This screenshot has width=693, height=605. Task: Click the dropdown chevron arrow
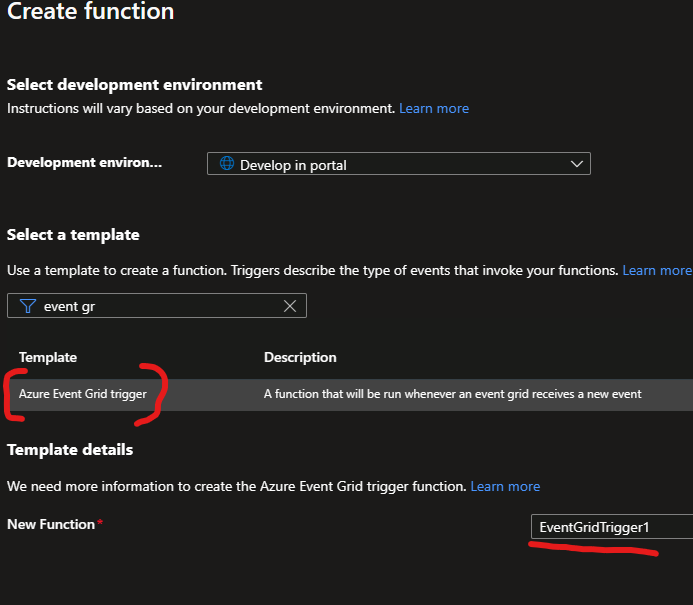[x=576, y=164]
